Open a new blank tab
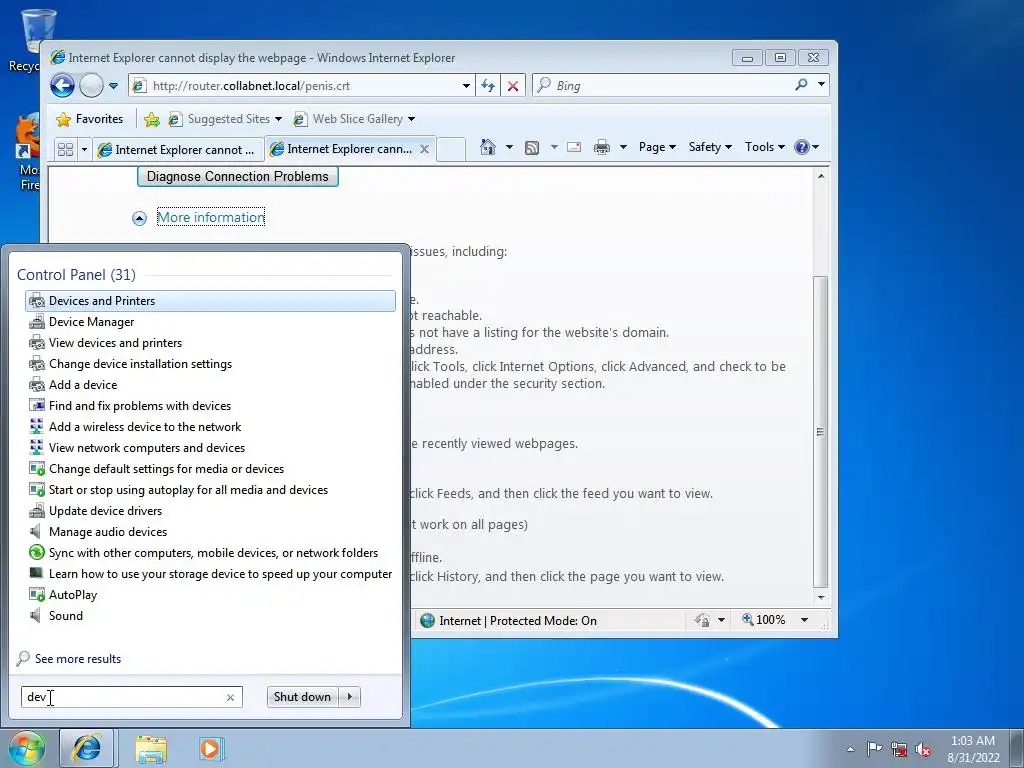The width and height of the screenshot is (1024, 768). pos(451,150)
